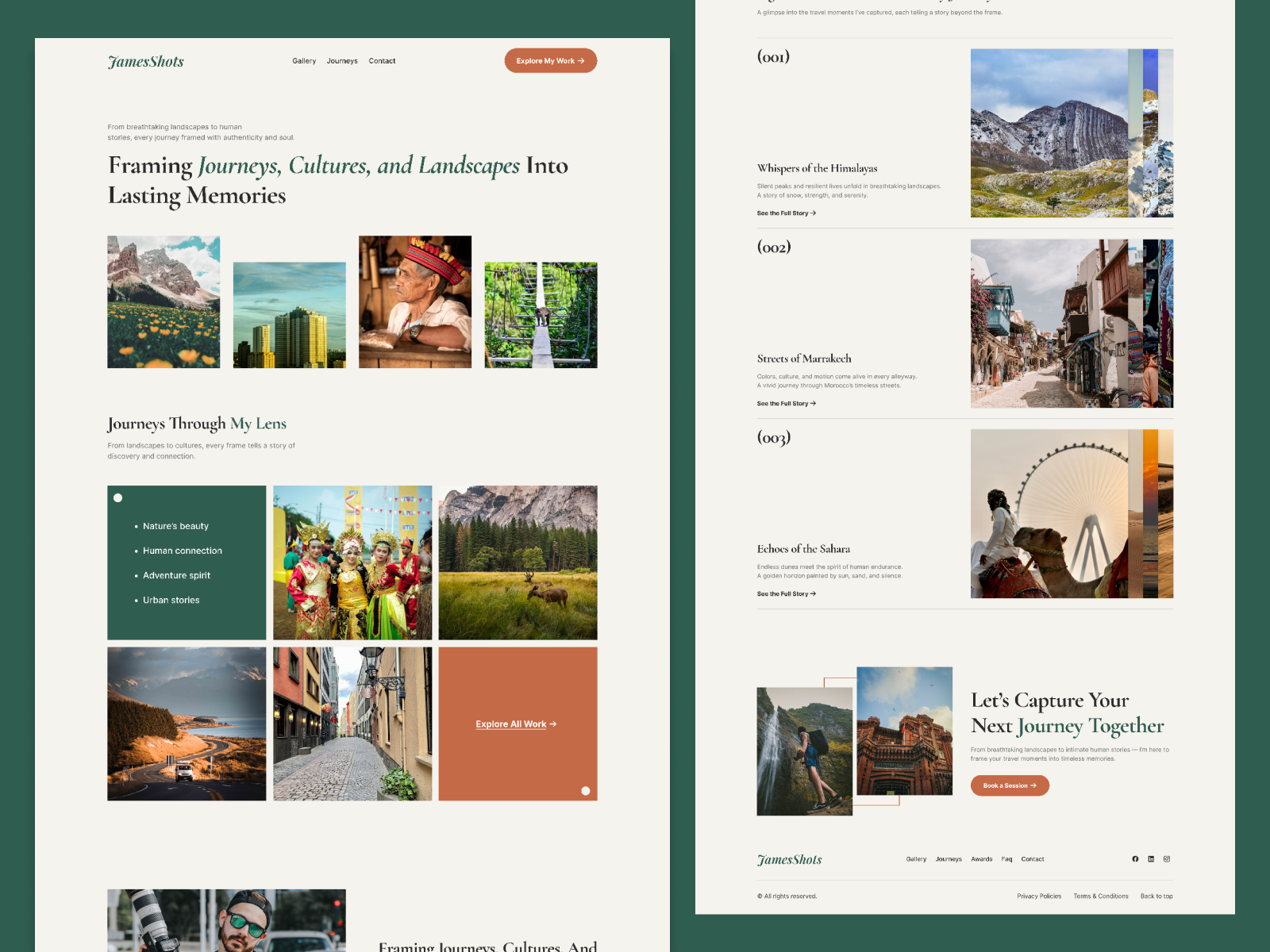Viewport: 1270px width, 952px height.
Task: Open the Facebook icon in the footer
Action: coord(1134,858)
